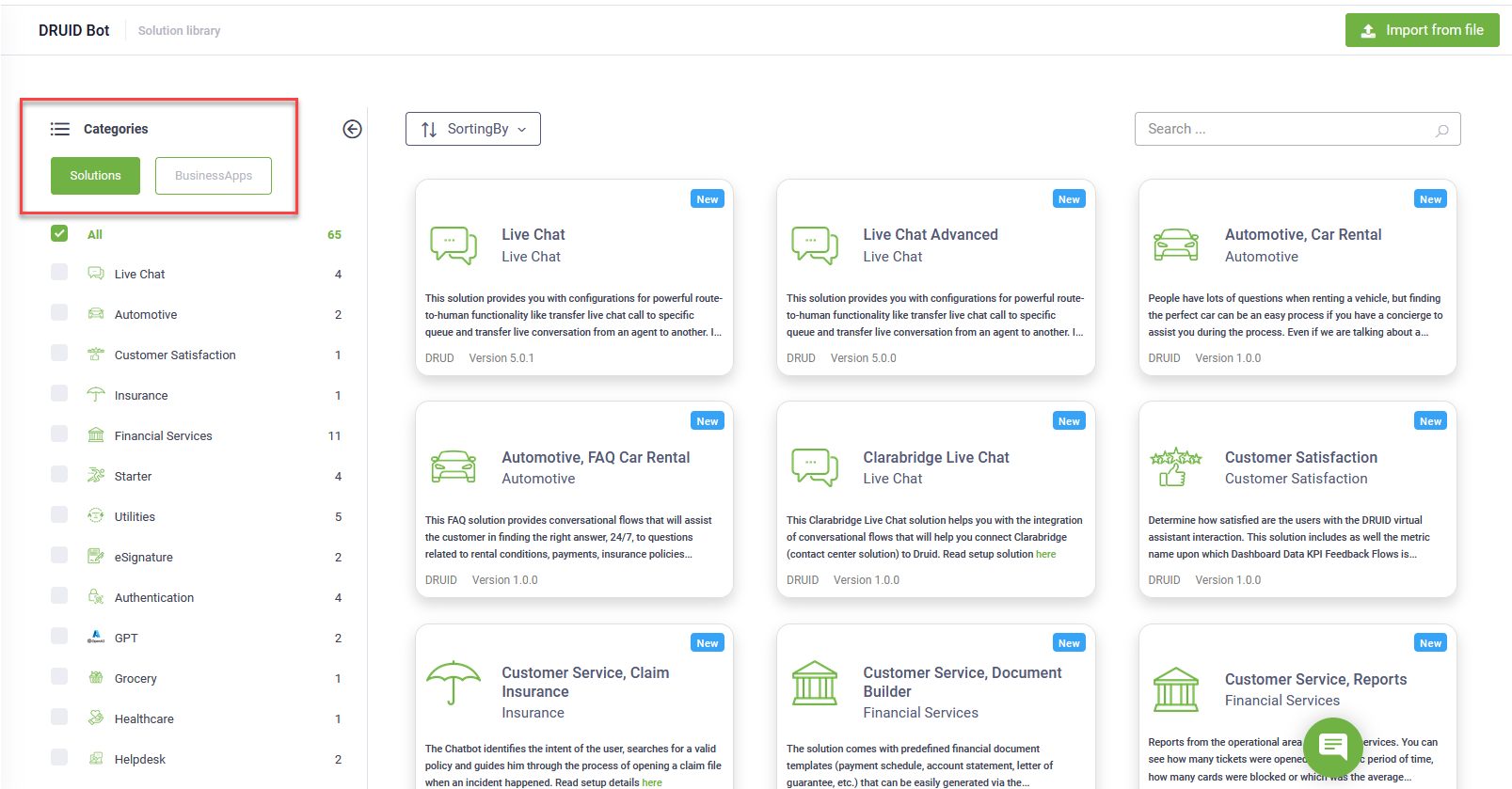Click the Categories list icon
Viewport: 1512px width, 789px height.
tap(60, 129)
